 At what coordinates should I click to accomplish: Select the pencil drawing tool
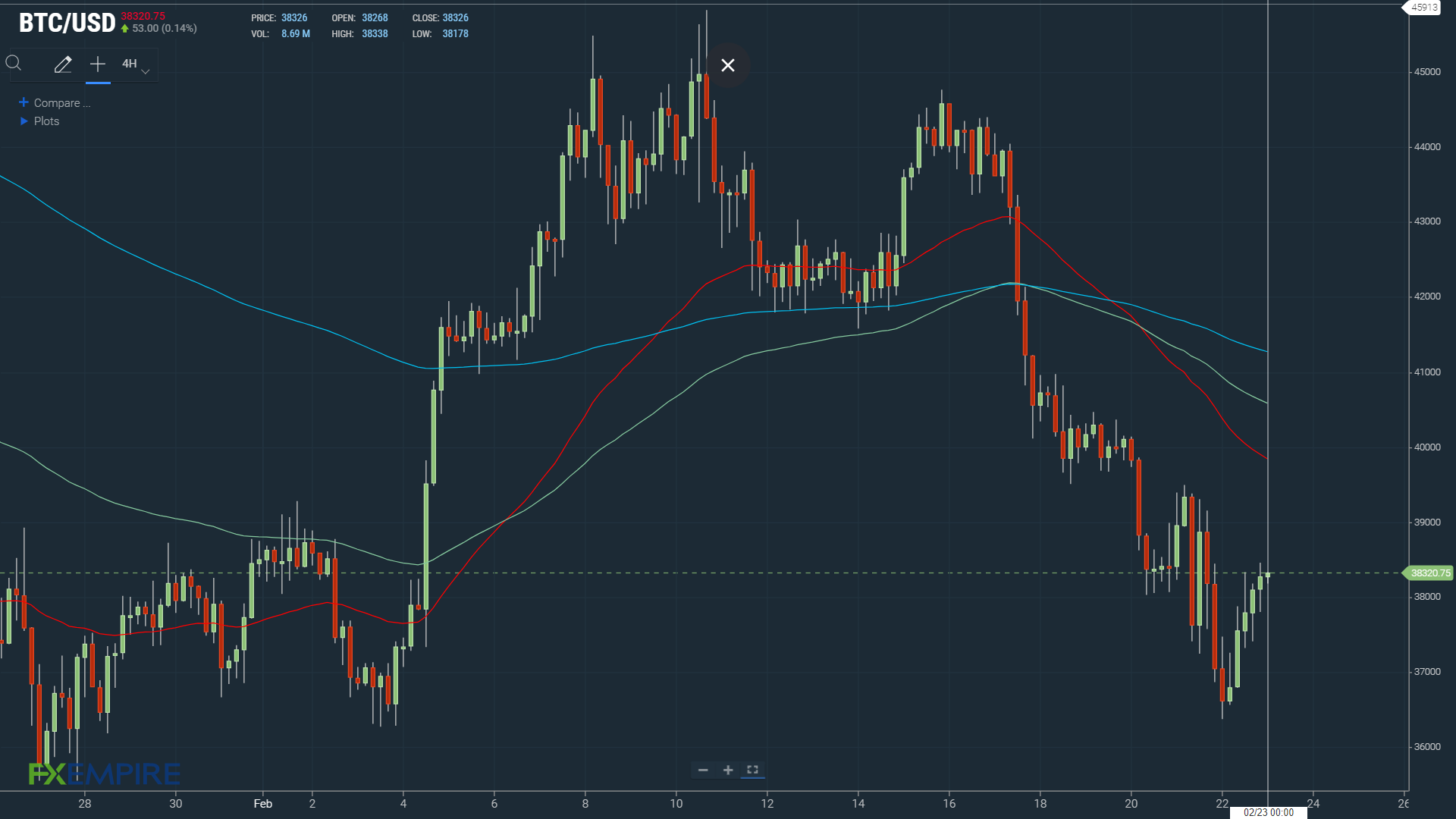[63, 64]
